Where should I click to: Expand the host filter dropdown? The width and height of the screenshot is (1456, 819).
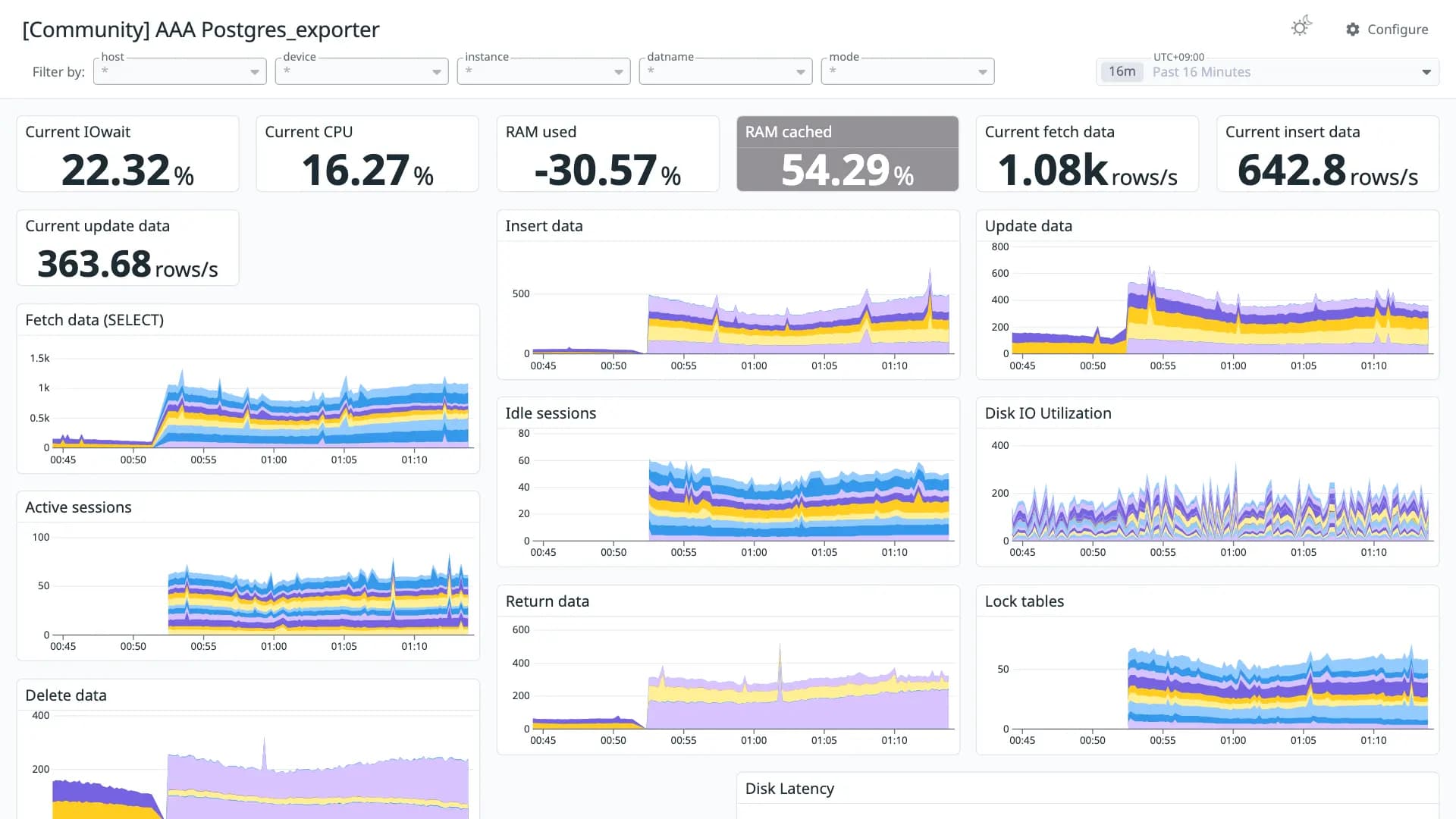point(180,71)
